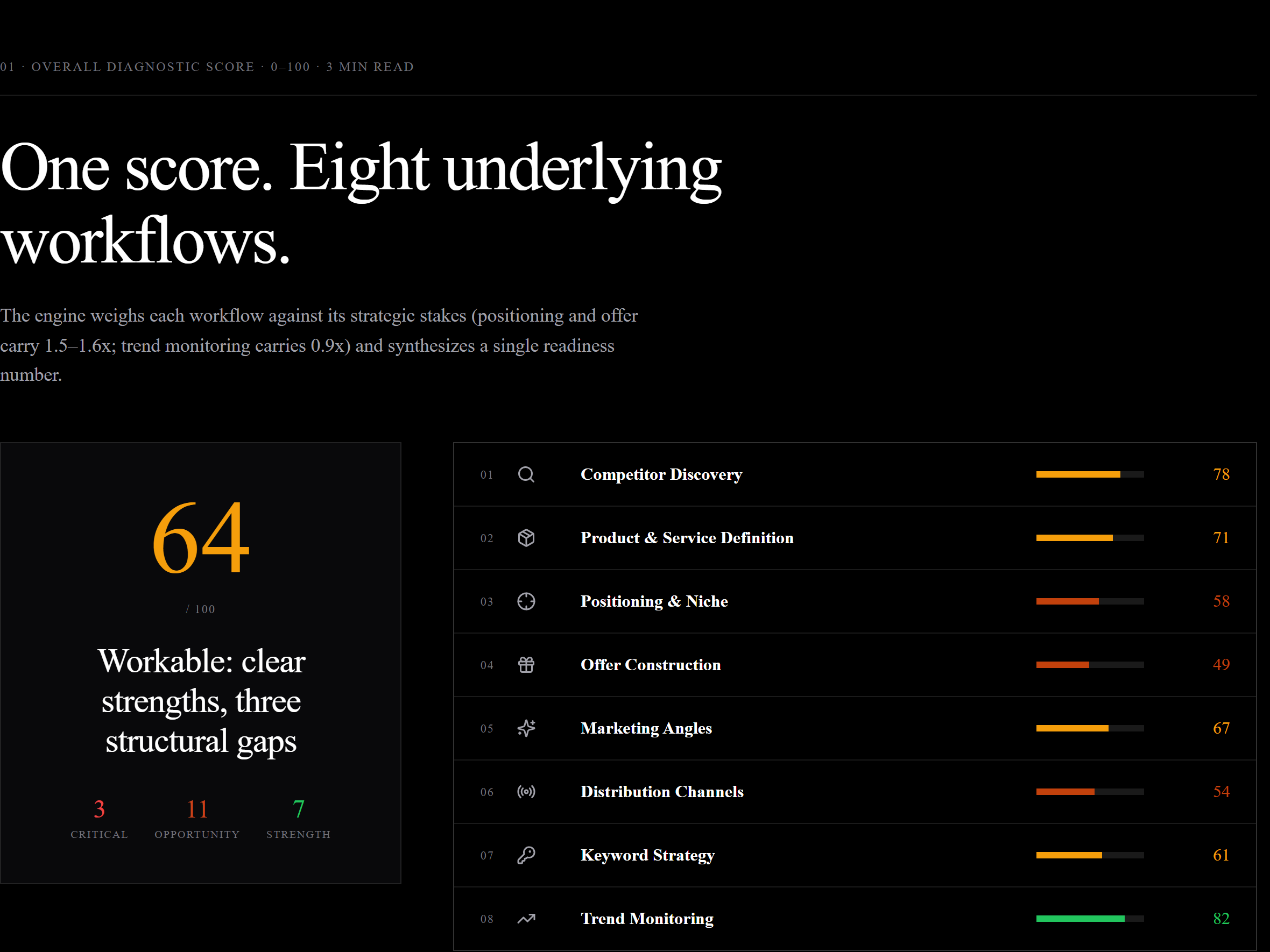The image size is (1270, 952).
Task: Click the score value 78
Action: (x=1221, y=474)
